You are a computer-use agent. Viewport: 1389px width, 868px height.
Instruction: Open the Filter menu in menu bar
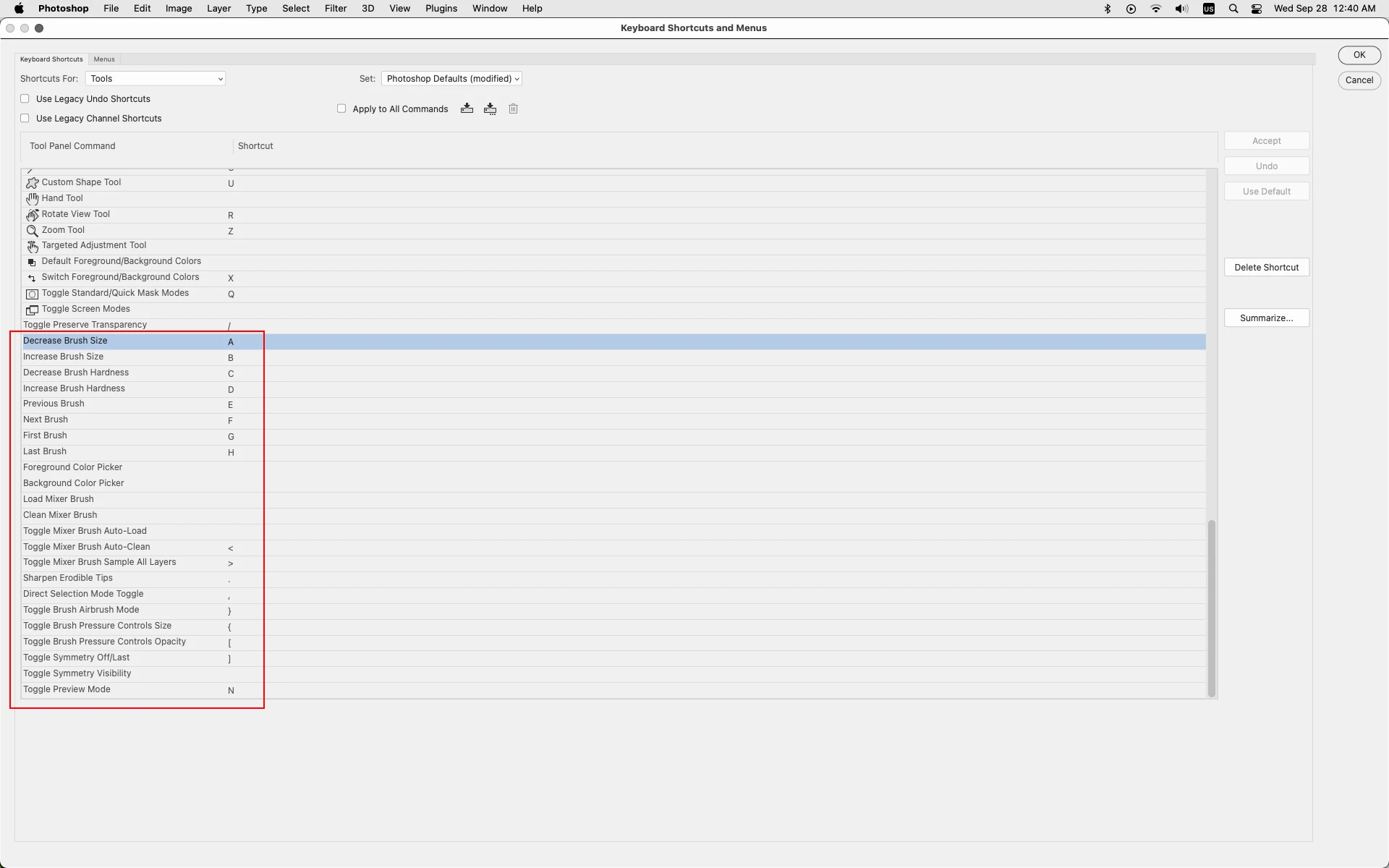[x=335, y=9]
